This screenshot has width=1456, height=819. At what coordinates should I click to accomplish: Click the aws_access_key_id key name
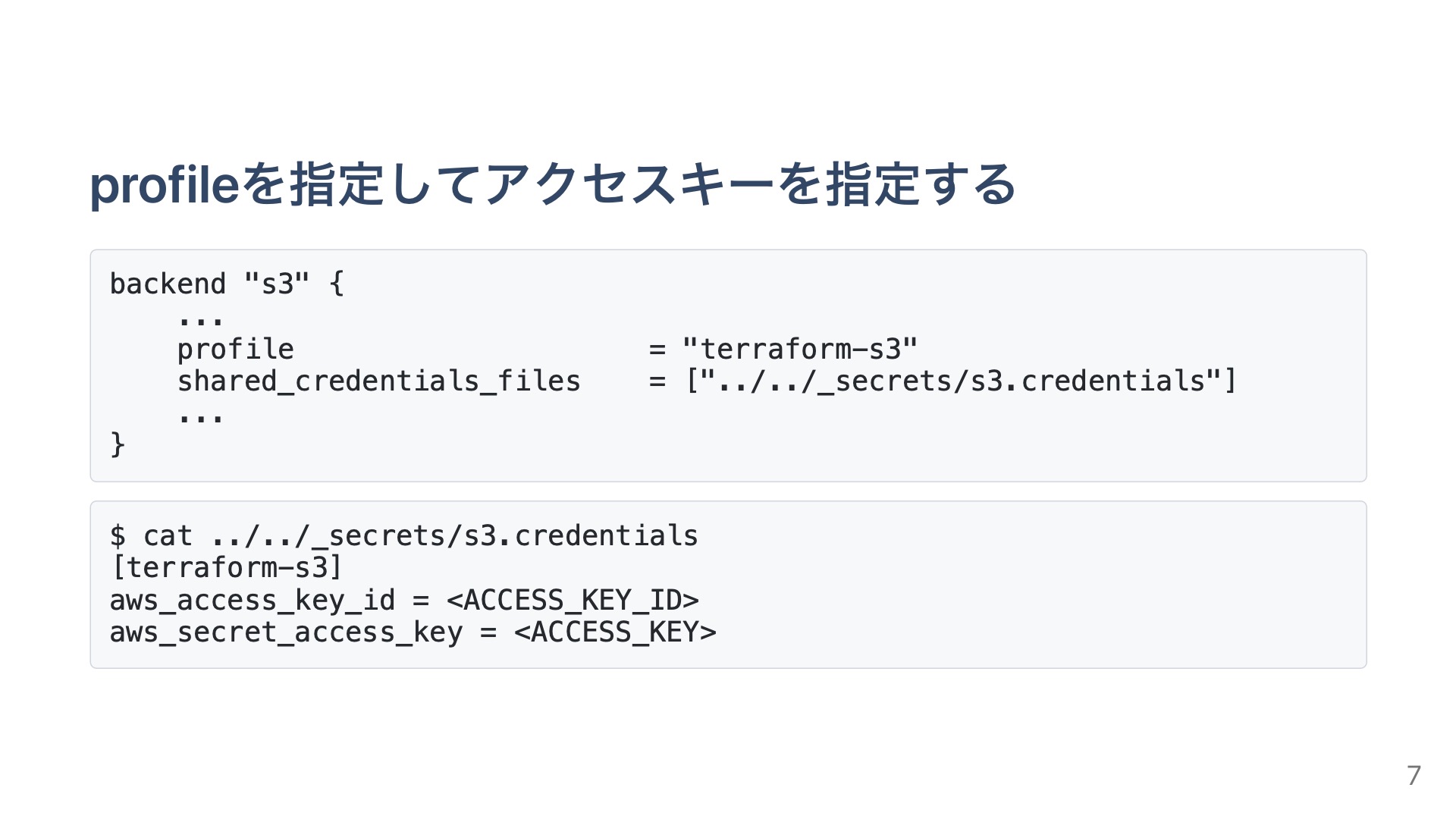tap(252, 601)
